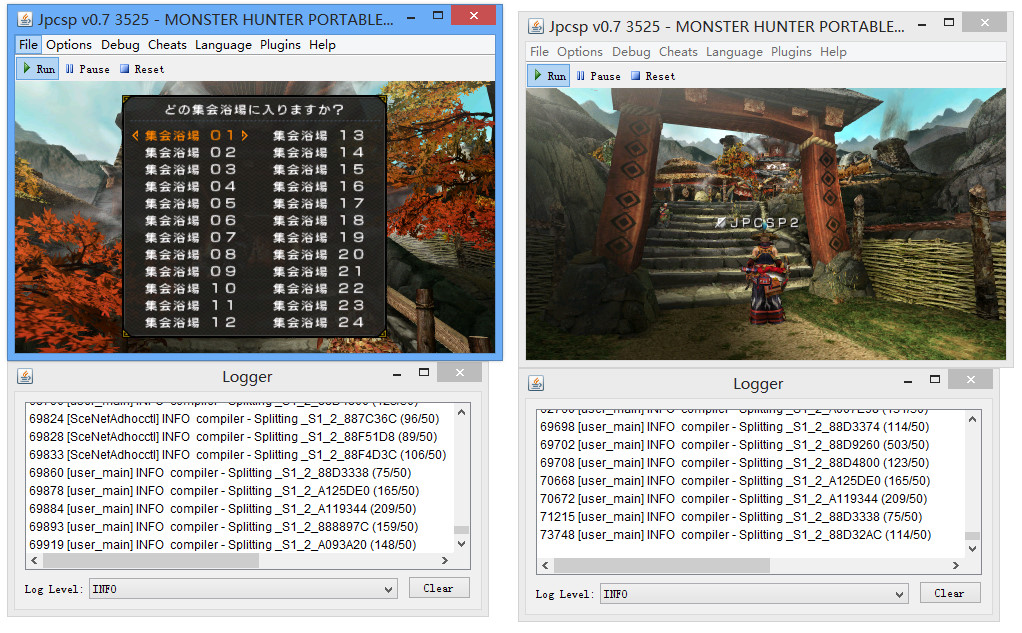1022x633 pixels.
Task: Click left Logger vertical scrollbar down arrow
Action: 461,544
